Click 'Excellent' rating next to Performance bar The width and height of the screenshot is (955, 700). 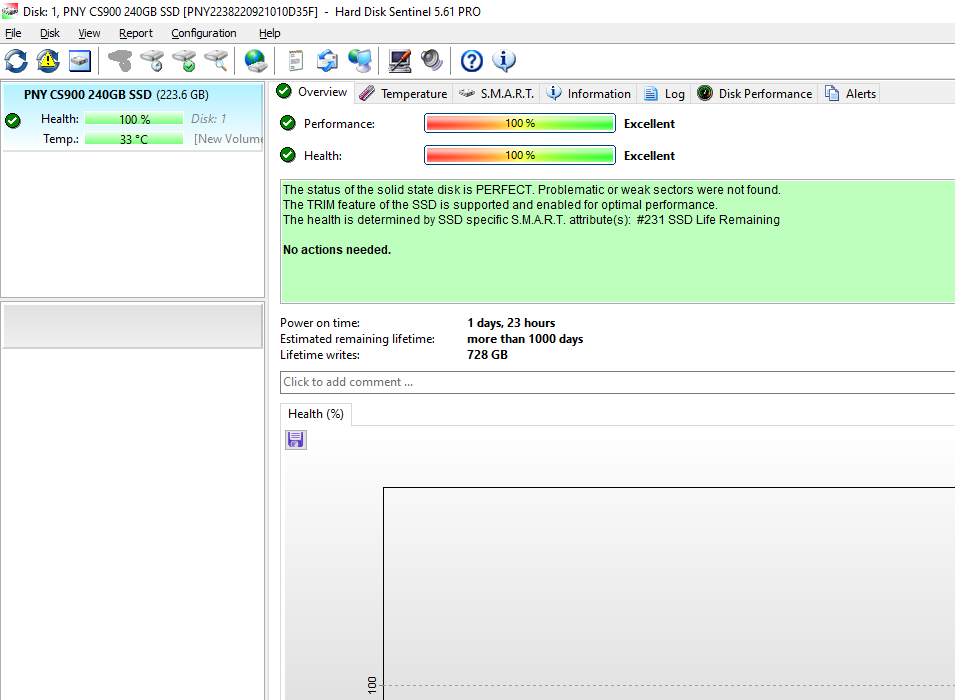pos(649,124)
